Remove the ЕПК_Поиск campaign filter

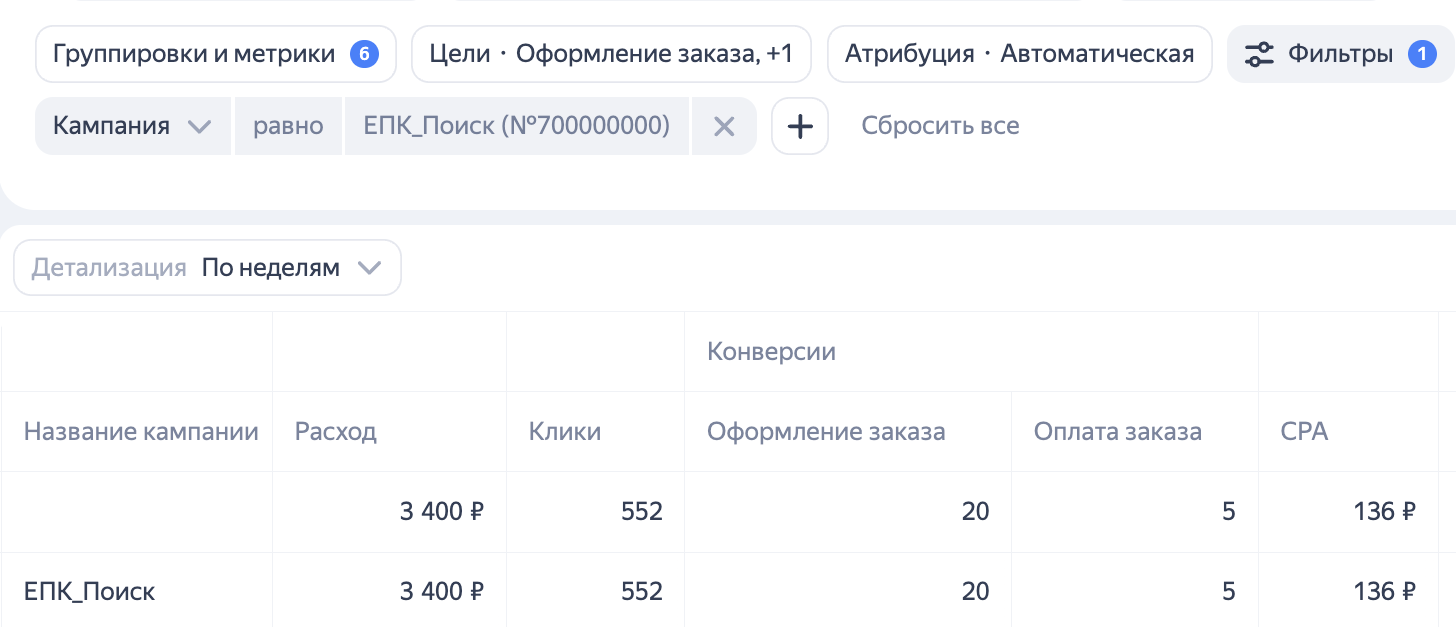724,126
